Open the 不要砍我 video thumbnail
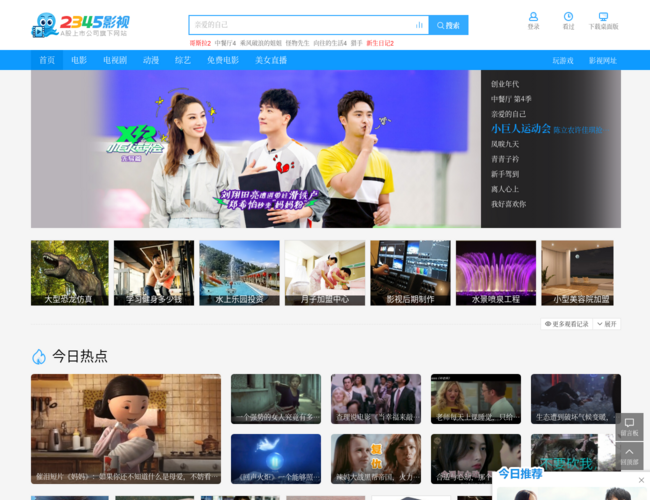The image size is (650, 500). [572, 453]
